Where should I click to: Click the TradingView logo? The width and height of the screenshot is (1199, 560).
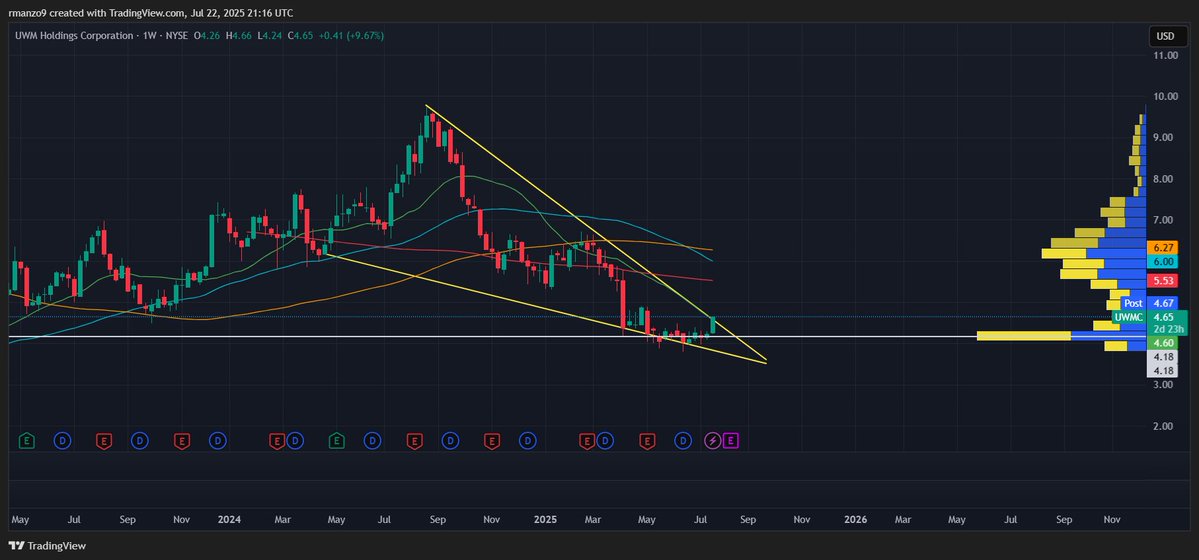[47, 546]
